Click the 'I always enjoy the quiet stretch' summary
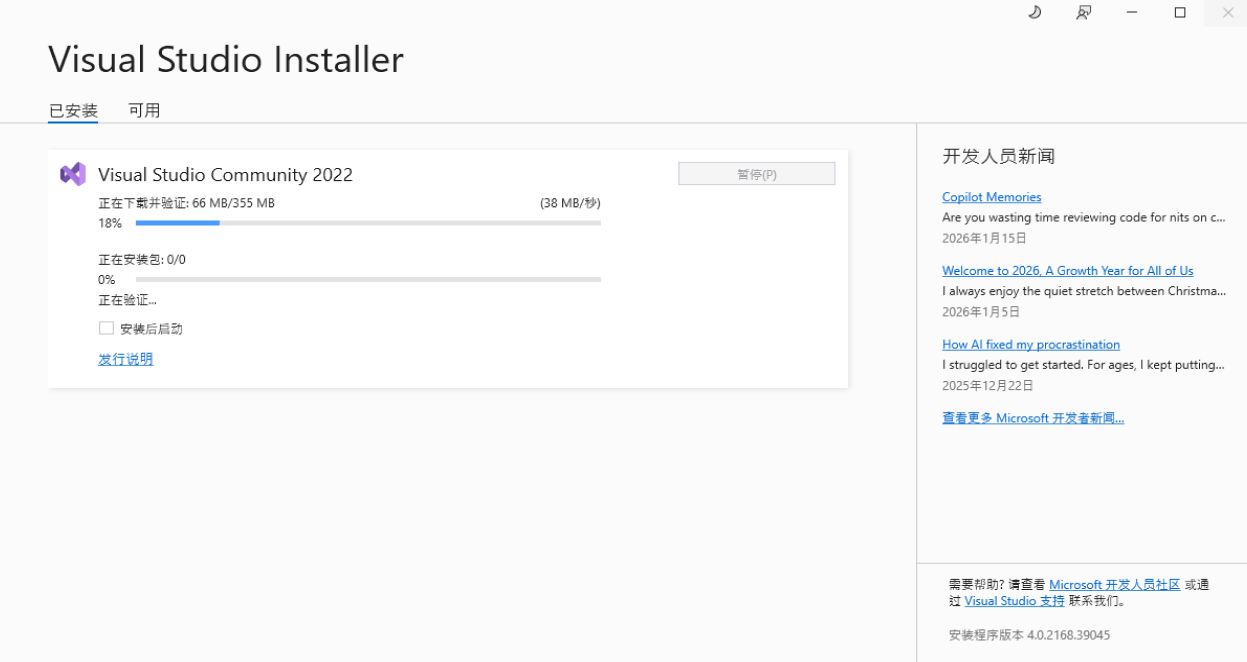 click(1083, 291)
